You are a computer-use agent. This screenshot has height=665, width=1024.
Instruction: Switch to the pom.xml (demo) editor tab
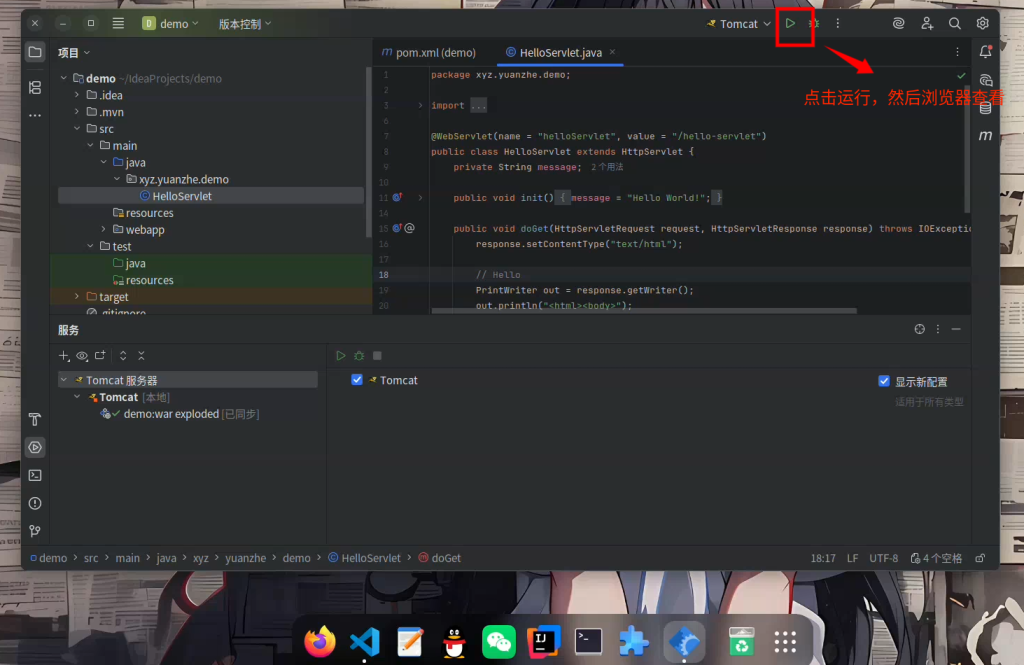point(429,52)
